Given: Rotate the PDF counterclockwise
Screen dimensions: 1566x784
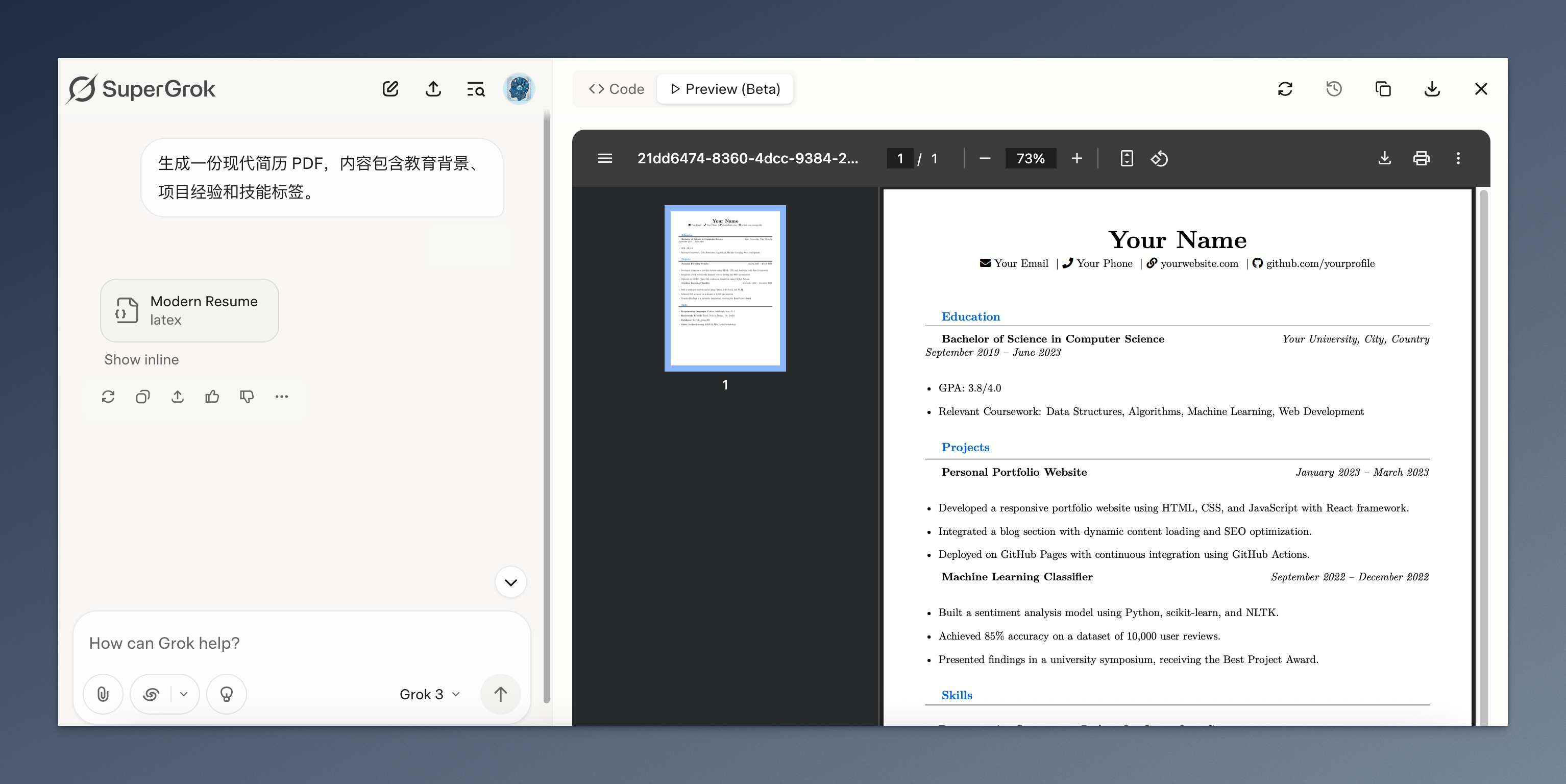Looking at the screenshot, I should (x=1159, y=159).
